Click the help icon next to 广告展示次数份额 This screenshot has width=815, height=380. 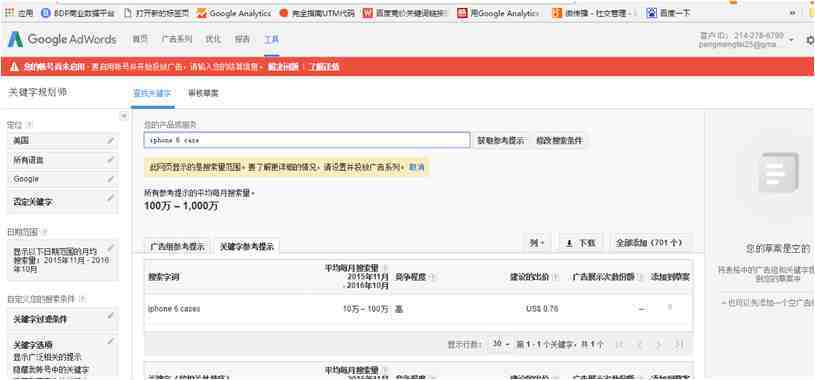click(x=640, y=278)
